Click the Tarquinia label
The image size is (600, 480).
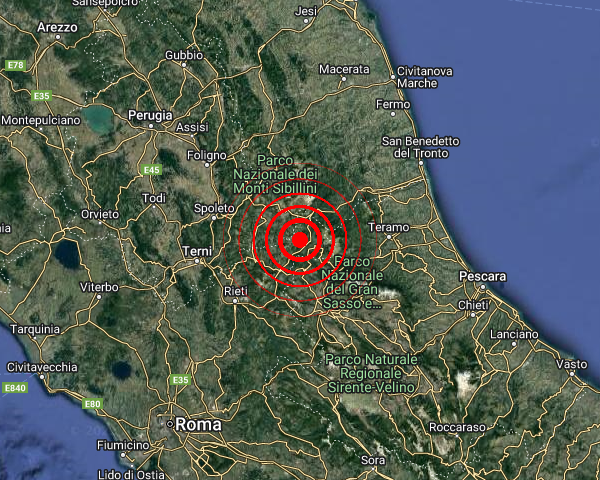[x=35, y=329]
